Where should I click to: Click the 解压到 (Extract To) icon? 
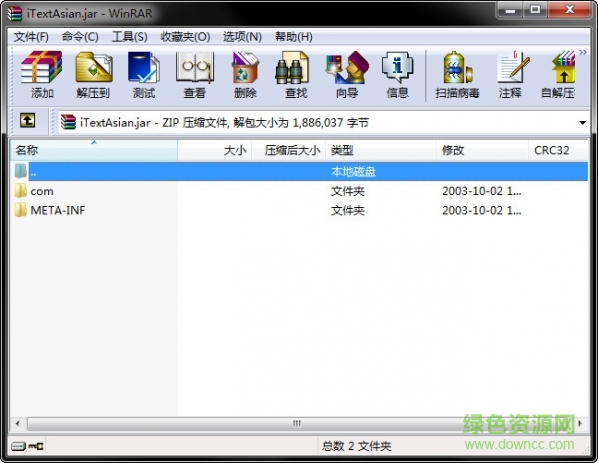point(93,76)
